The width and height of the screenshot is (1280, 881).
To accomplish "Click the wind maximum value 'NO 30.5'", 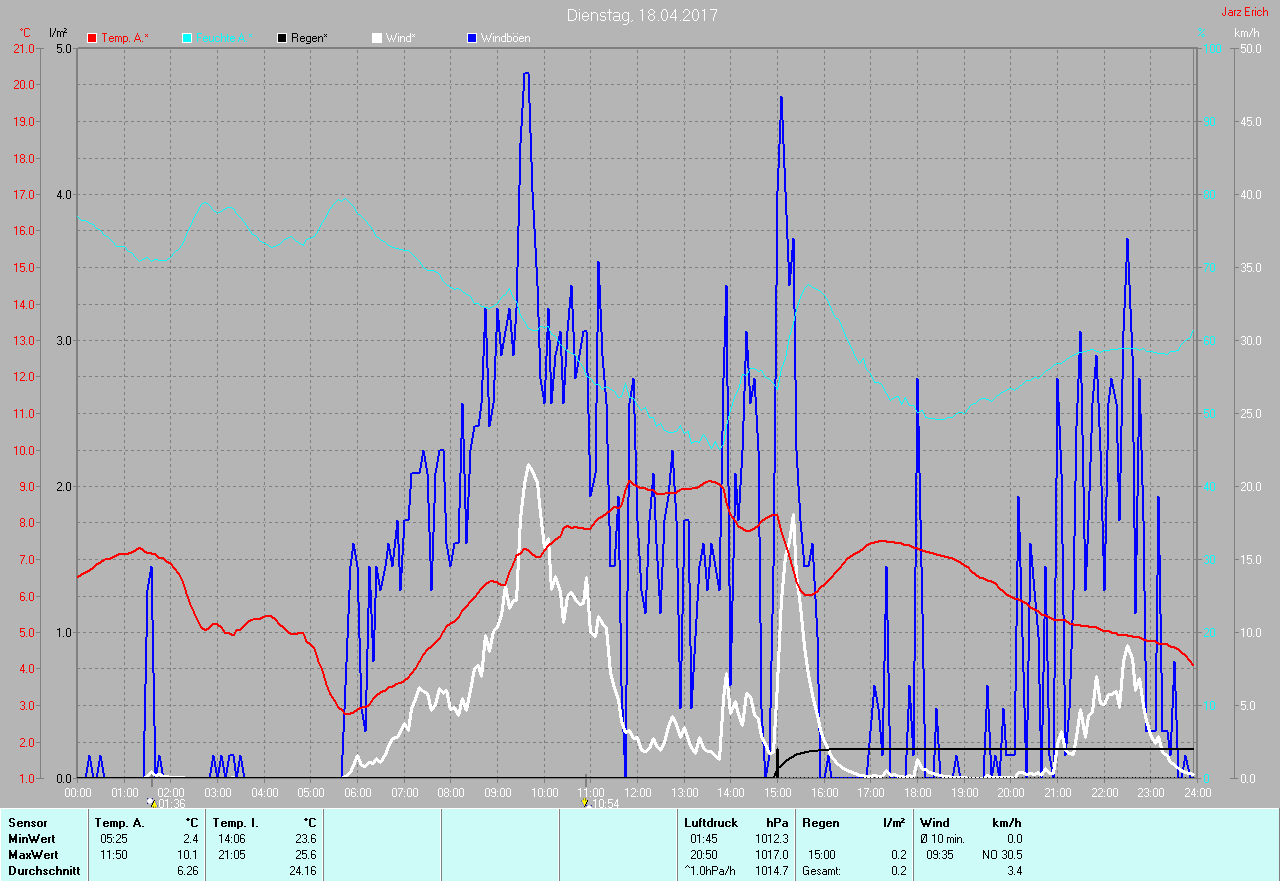I will click(1002, 855).
